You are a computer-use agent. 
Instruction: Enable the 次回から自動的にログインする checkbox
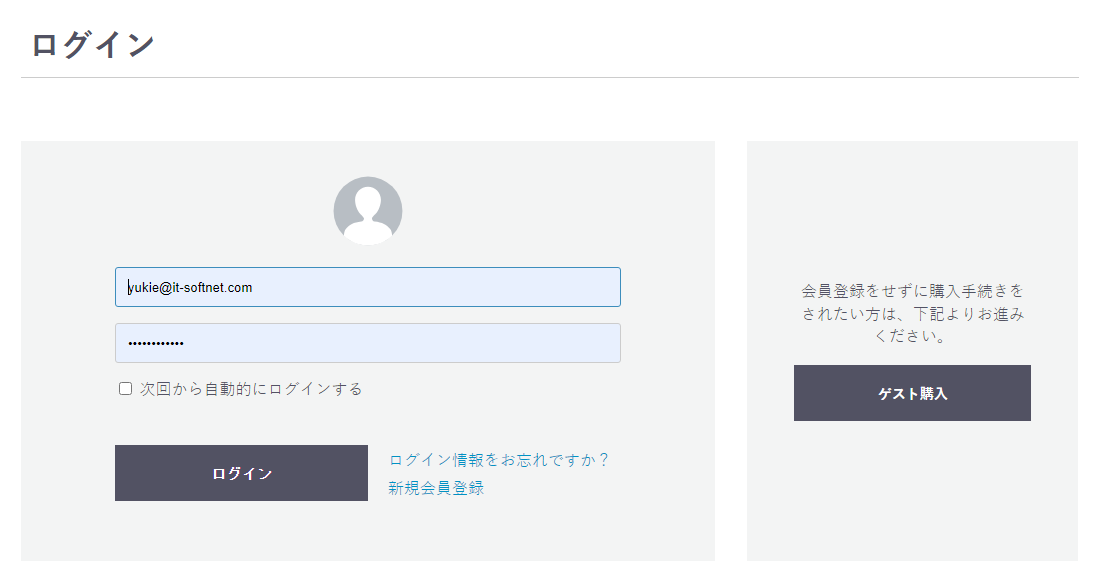pos(126,389)
